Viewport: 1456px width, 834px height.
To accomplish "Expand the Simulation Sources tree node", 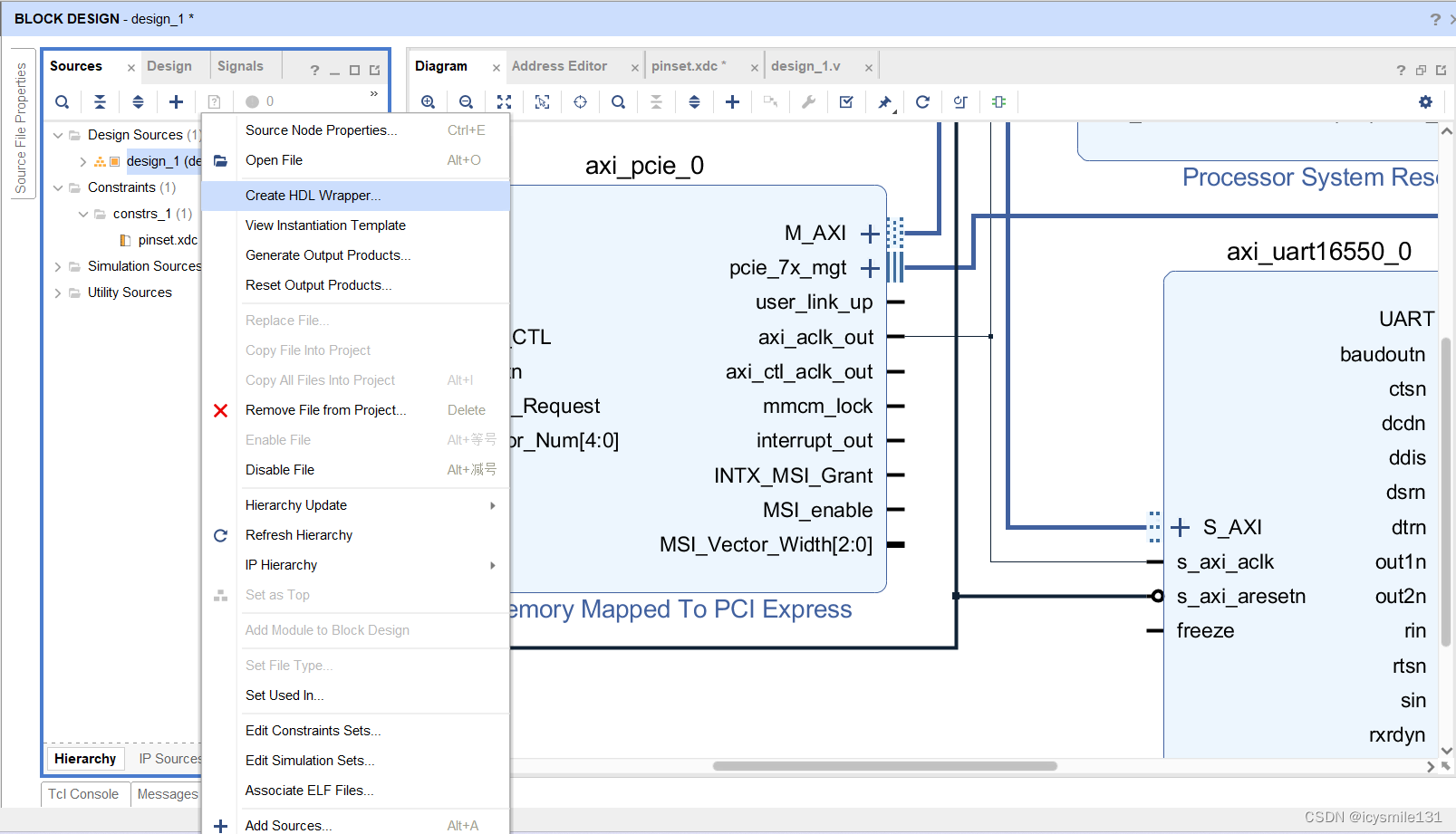I will (x=57, y=265).
